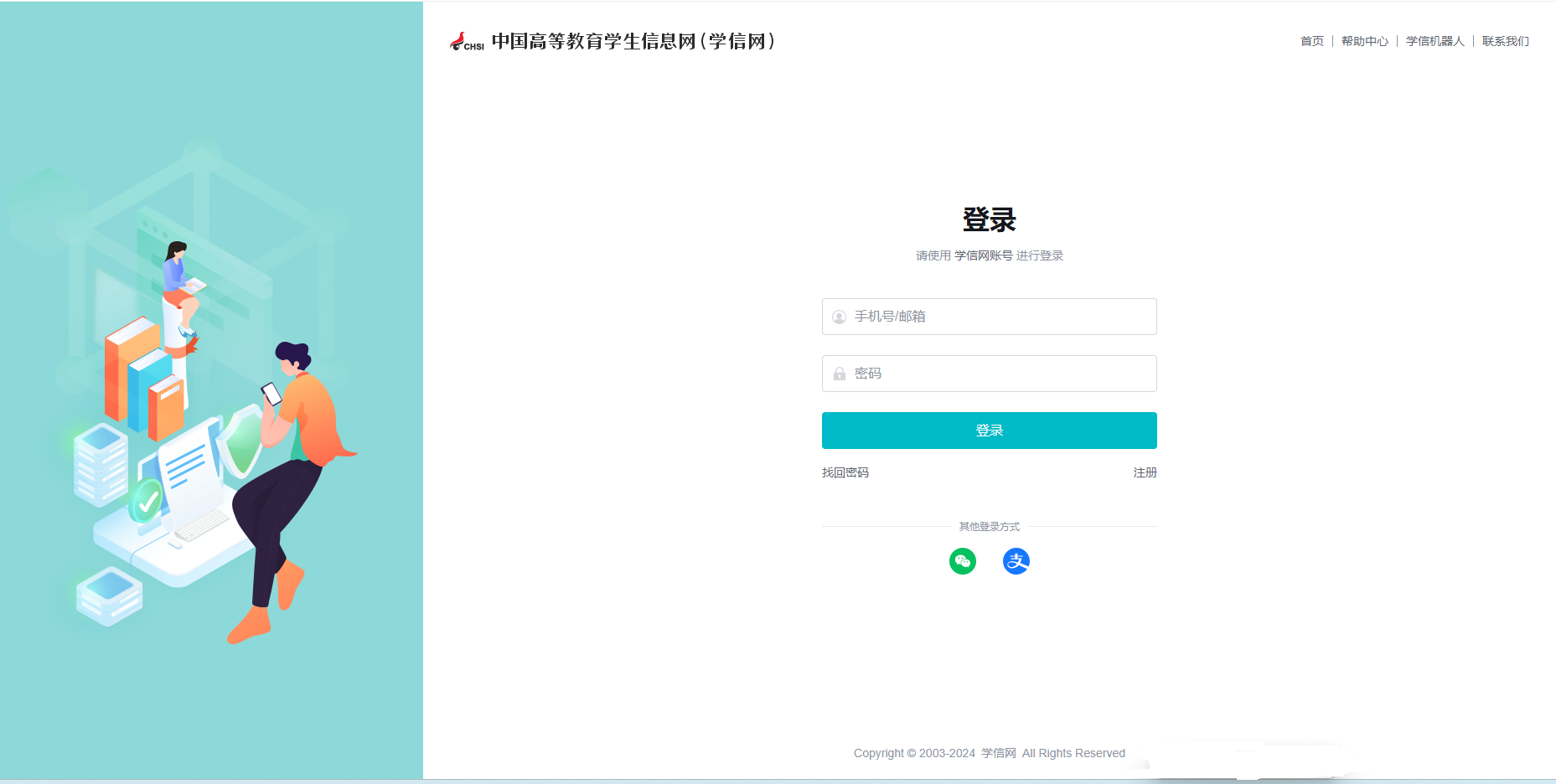Open 帮助中心 from the top navigation
Screen dimensions: 1556x784
tap(1364, 41)
